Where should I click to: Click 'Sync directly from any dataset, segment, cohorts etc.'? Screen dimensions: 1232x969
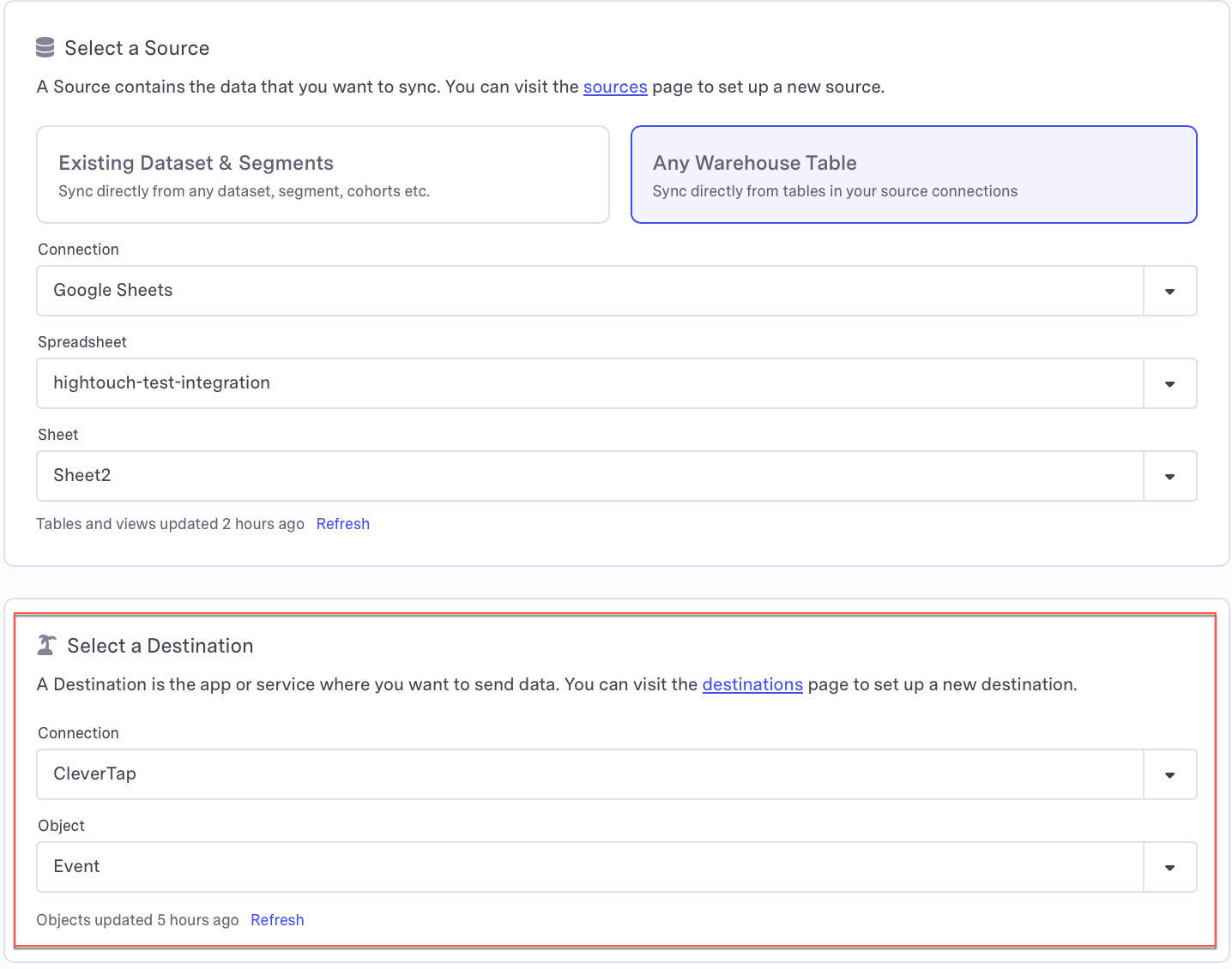(x=244, y=191)
